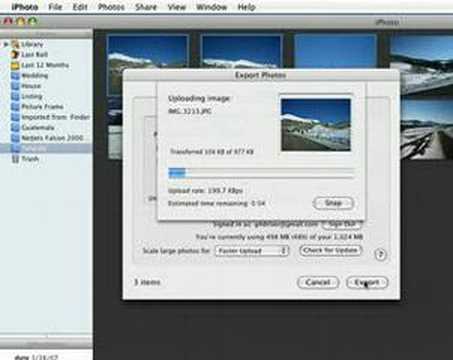This screenshot has width=453, height=360.
Task: Stop the image upload
Action: click(x=333, y=203)
